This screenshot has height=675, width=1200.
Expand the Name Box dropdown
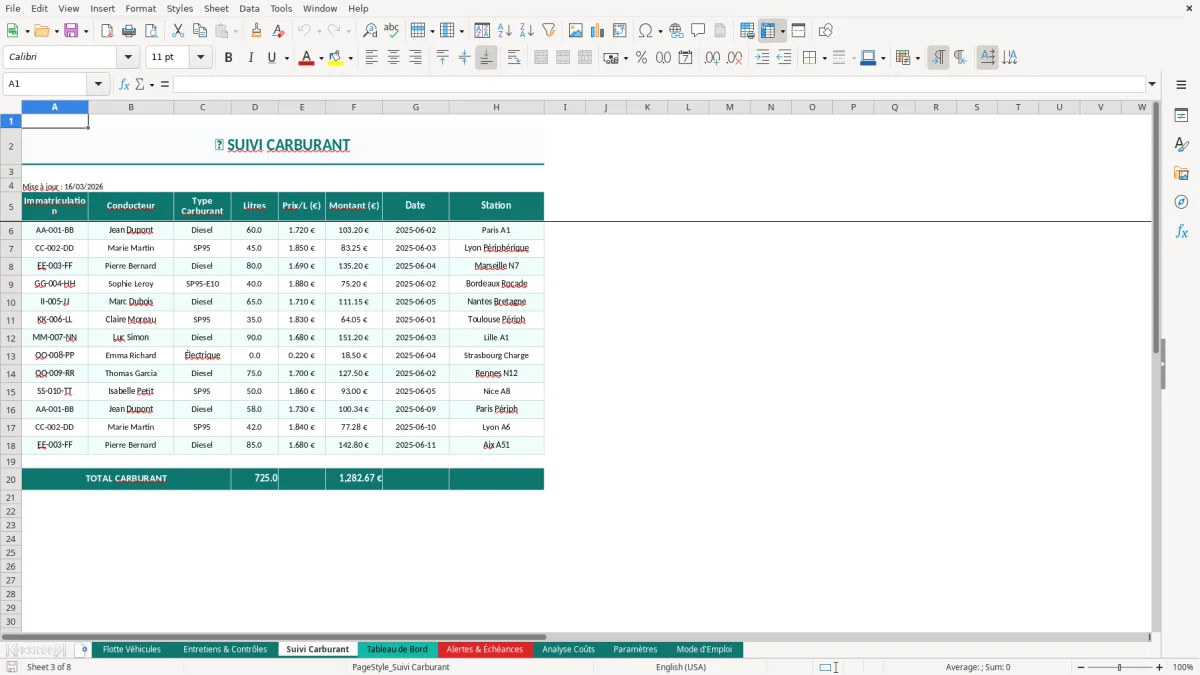tap(99, 84)
